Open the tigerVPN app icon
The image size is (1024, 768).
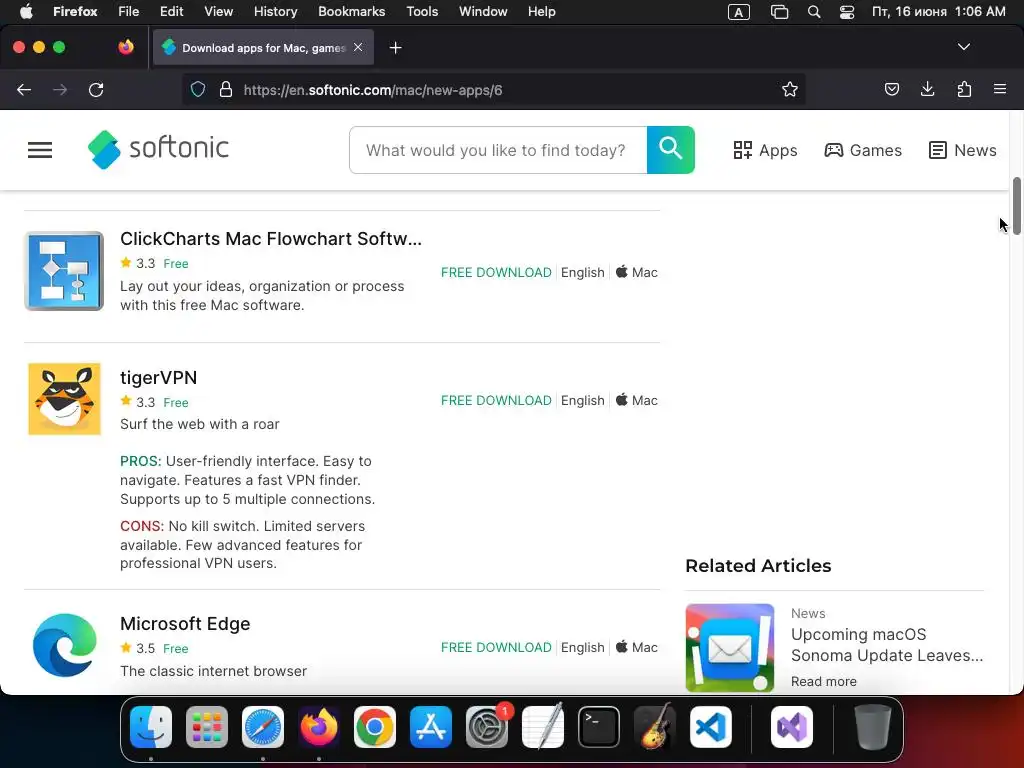[x=64, y=399]
